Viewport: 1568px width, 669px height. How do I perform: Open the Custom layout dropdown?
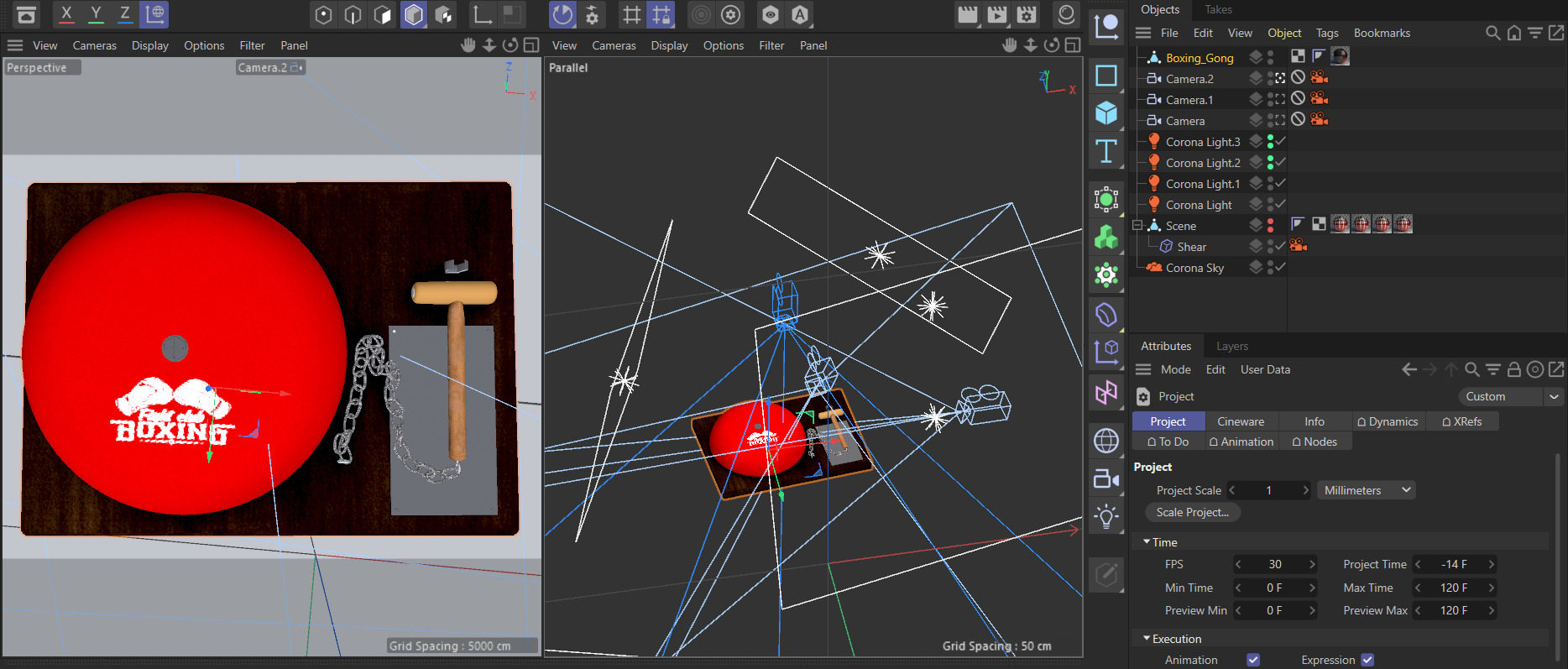pos(1511,396)
